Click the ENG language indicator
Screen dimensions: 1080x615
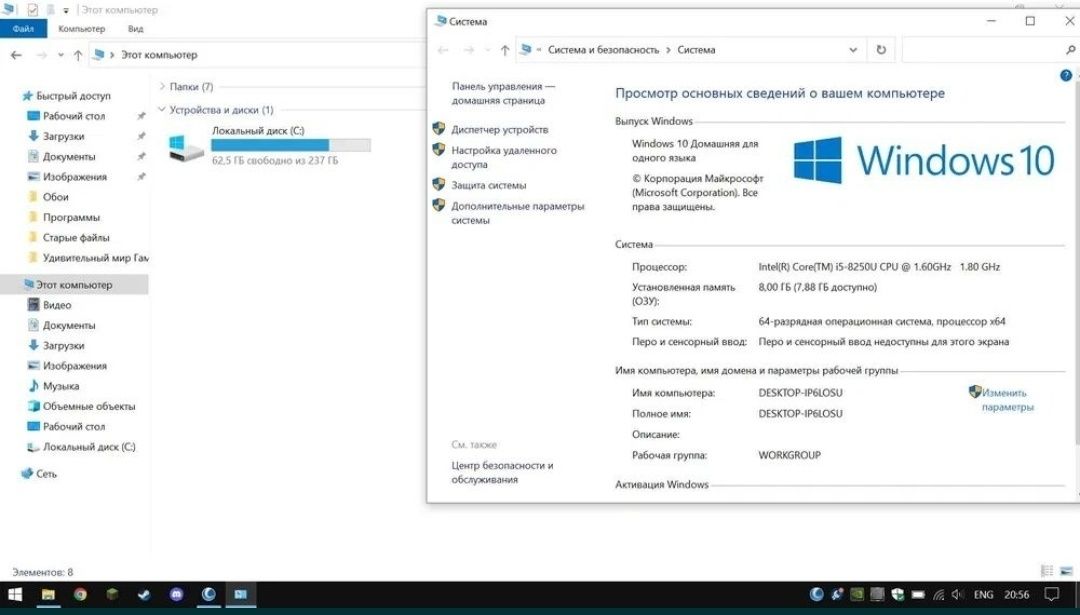click(x=983, y=594)
